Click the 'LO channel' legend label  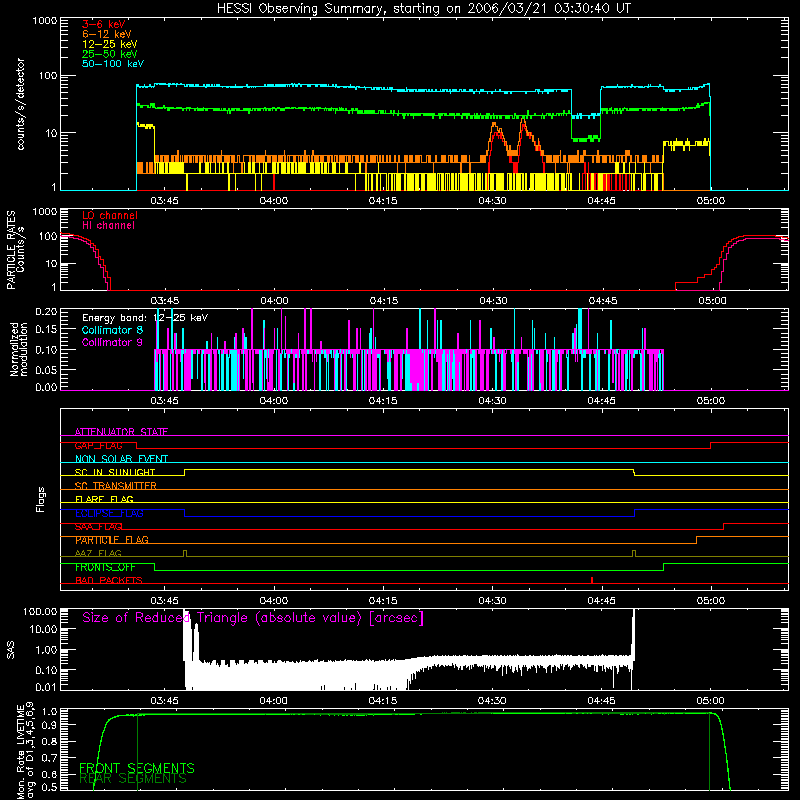[x=110, y=215]
